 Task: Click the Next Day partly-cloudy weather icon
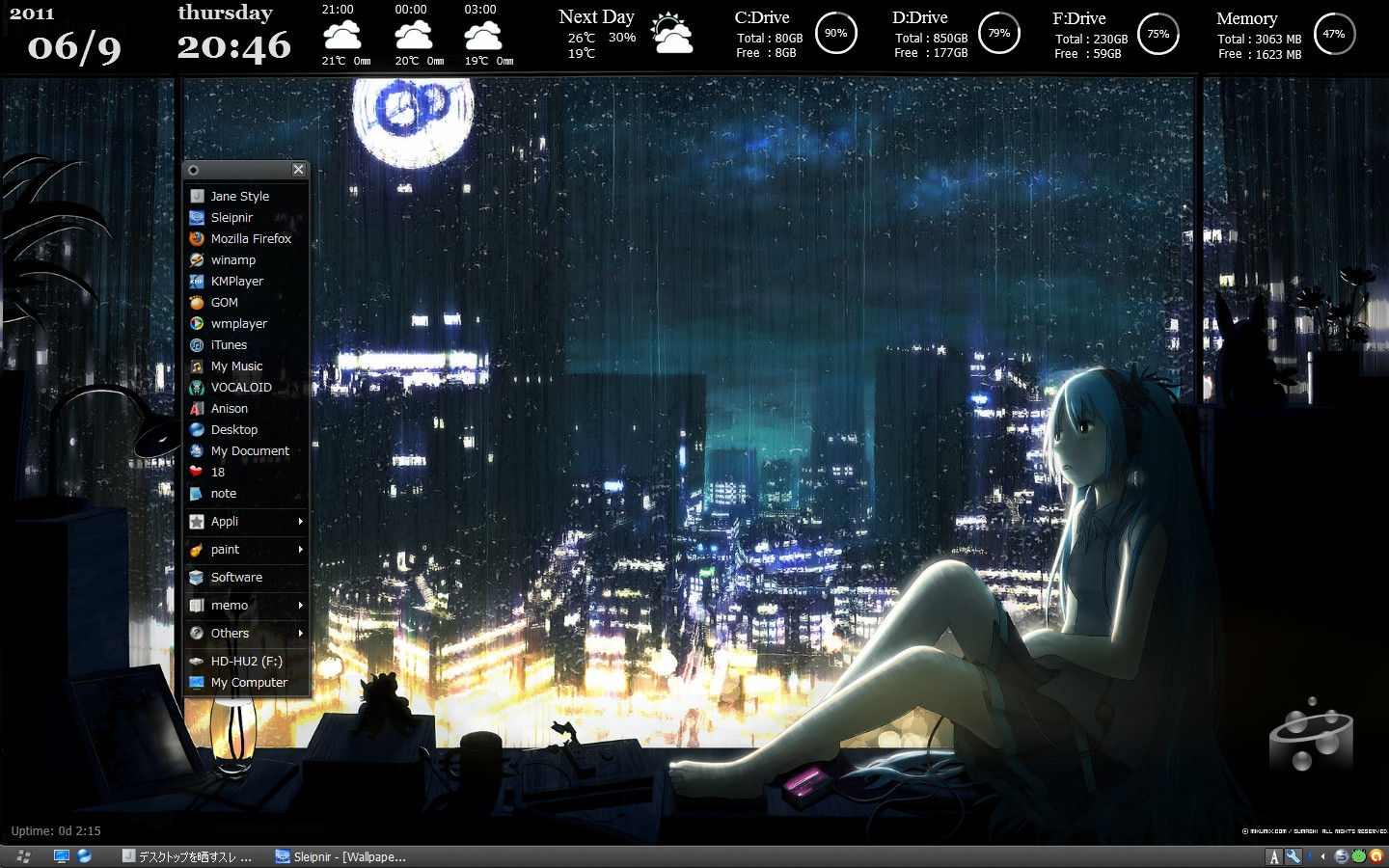click(671, 34)
